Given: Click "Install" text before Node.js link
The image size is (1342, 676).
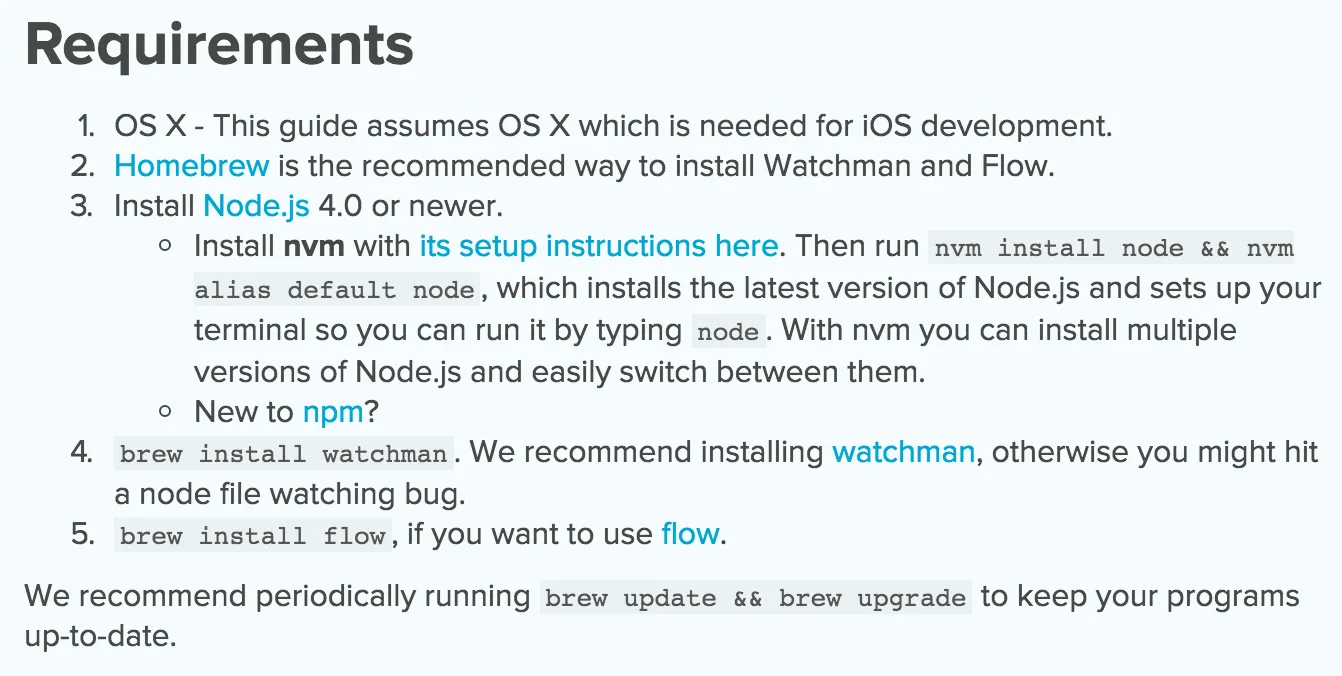Looking at the screenshot, I should 154,206.
